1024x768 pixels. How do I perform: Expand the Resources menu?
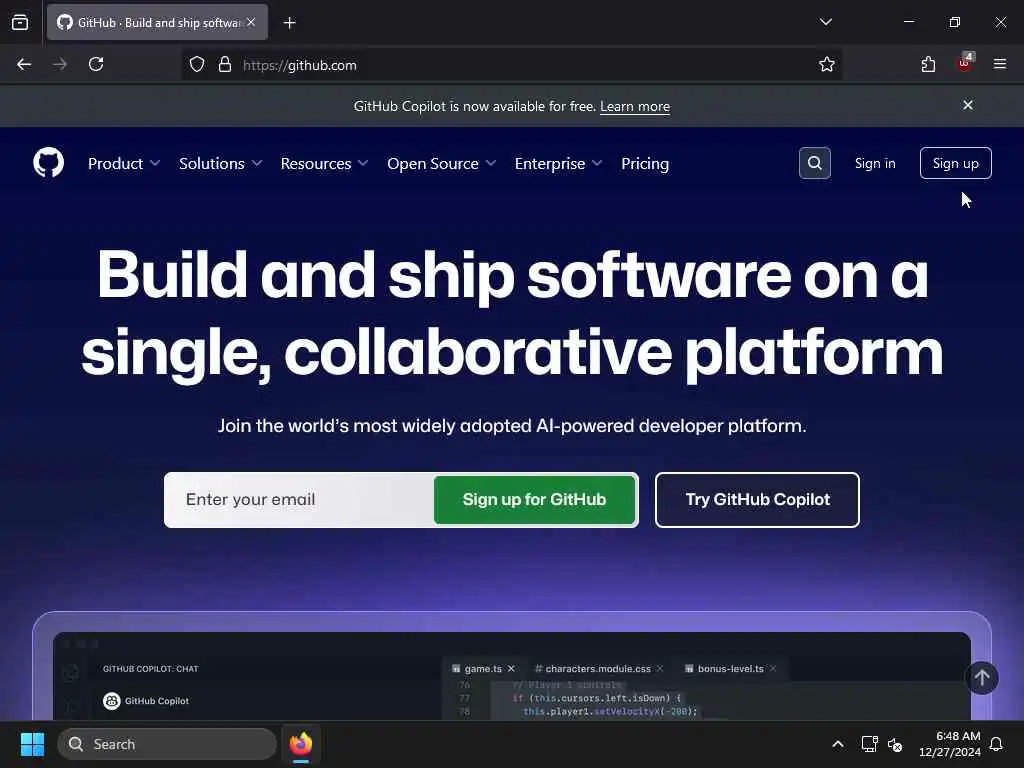click(325, 163)
